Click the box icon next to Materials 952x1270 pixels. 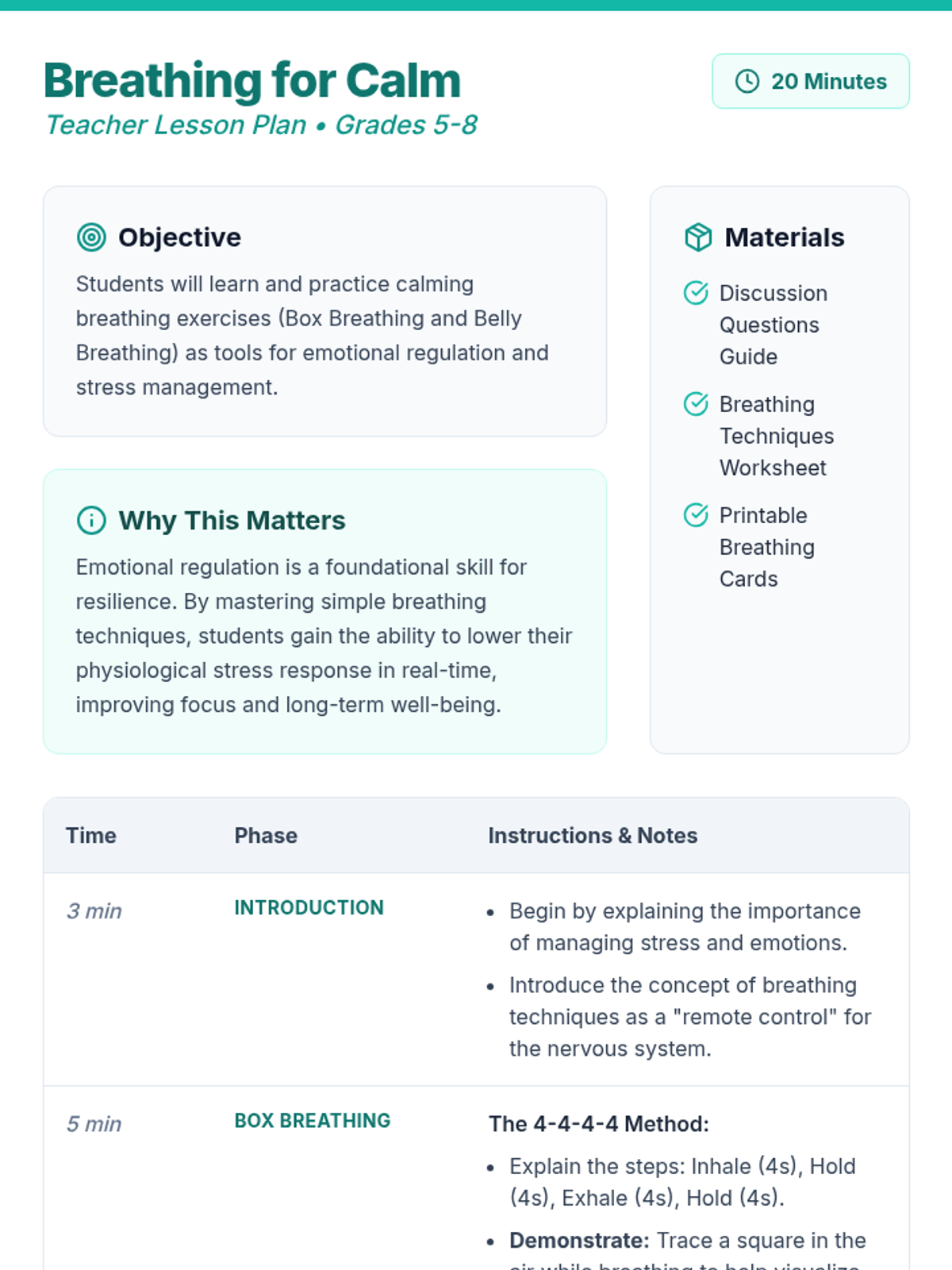pos(698,237)
